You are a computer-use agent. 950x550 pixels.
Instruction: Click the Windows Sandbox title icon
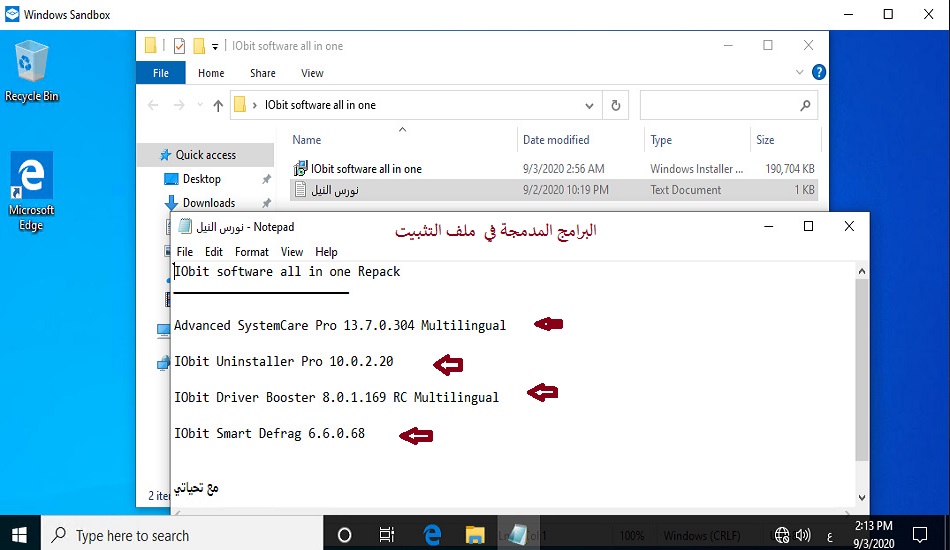click(x=12, y=14)
